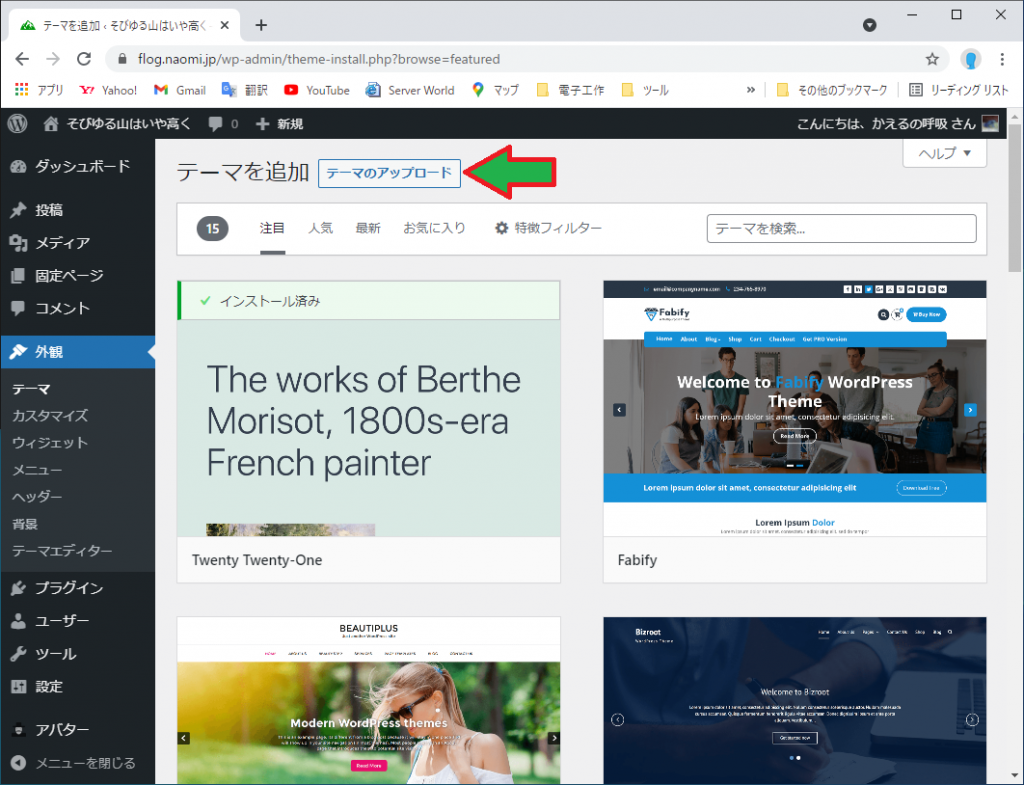Select the BEAUTIPLUS theme preview
The width and height of the screenshot is (1024, 785).
point(368,700)
